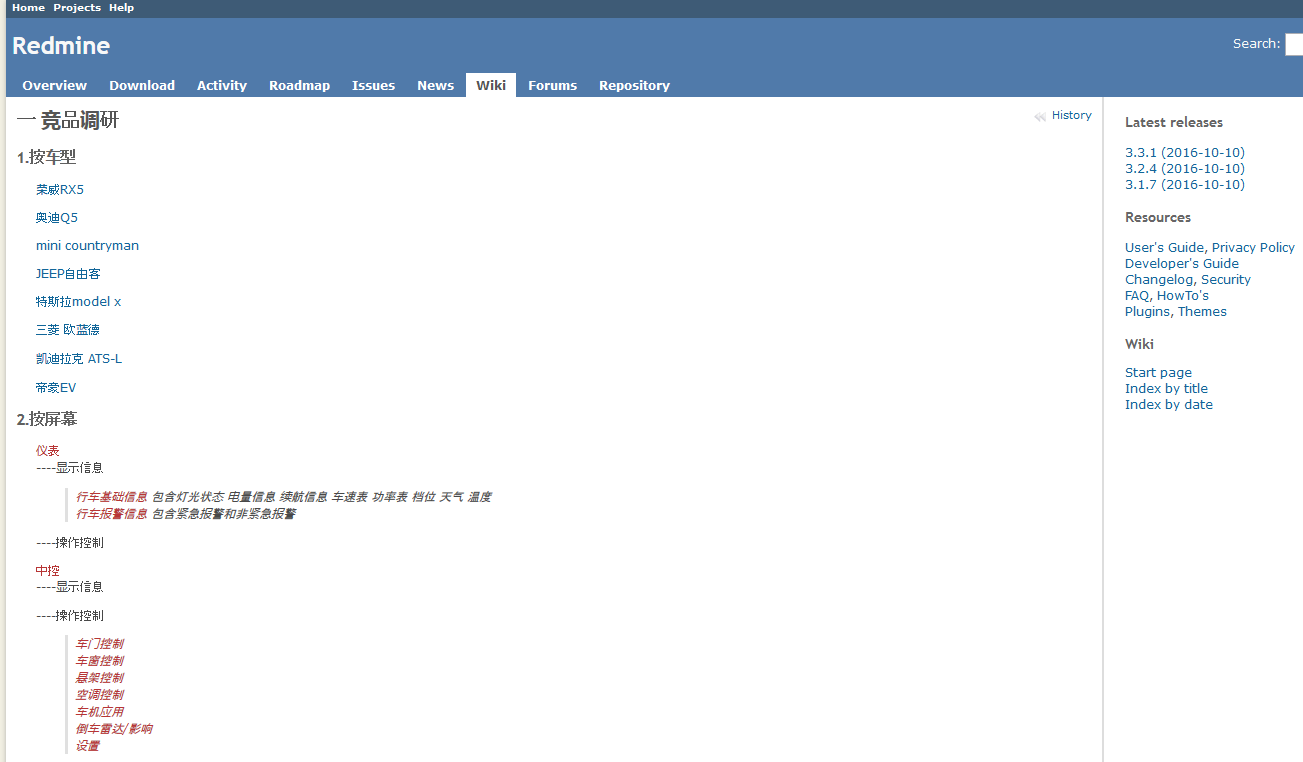Screen dimensions: 1303x762
Task: Click the Latest releases sidebar heading
Action: (1174, 122)
